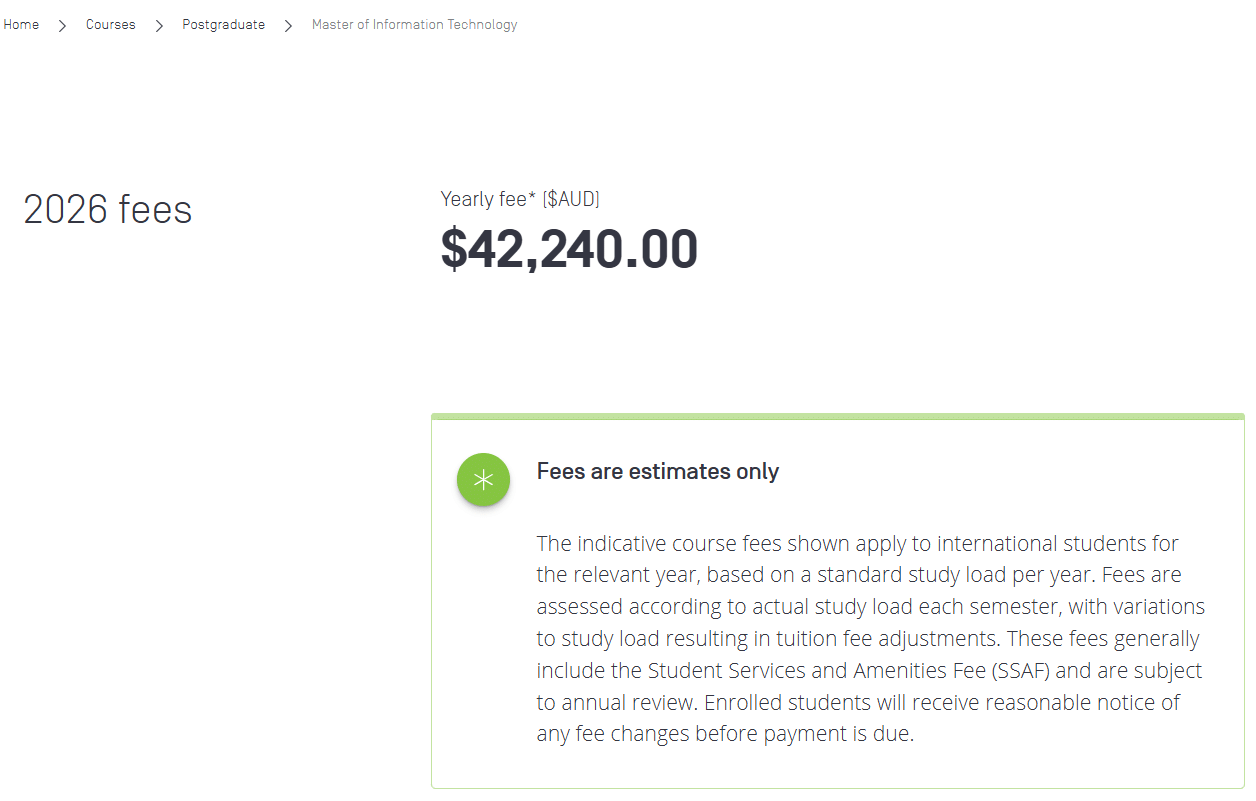This screenshot has width=1256, height=801.
Task: Click the Fees are estimates only heading
Action: click(657, 471)
